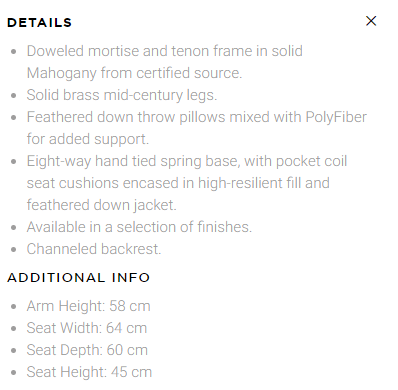This screenshot has height=390, width=398.
Task: Click the 'Channeled backrest' item
Action: [94, 249]
